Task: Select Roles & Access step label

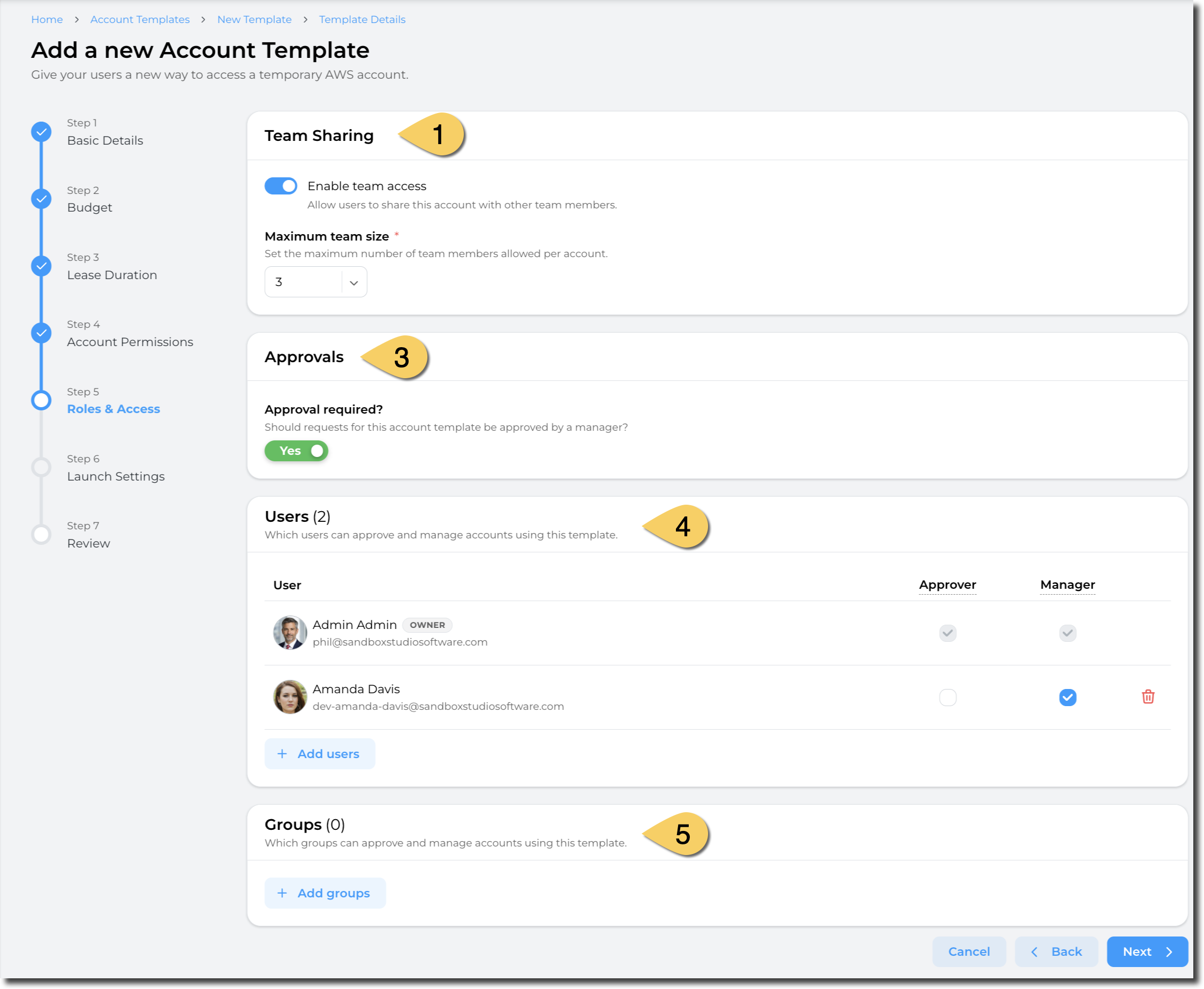Action: coord(114,408)
